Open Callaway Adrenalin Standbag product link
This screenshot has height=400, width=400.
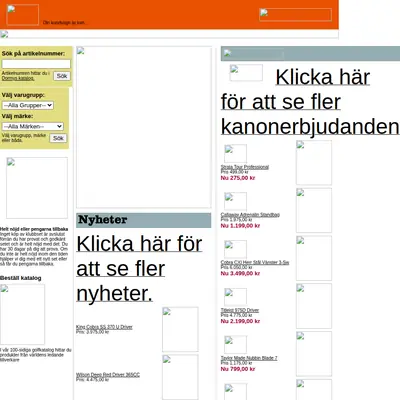click(250, 215)
